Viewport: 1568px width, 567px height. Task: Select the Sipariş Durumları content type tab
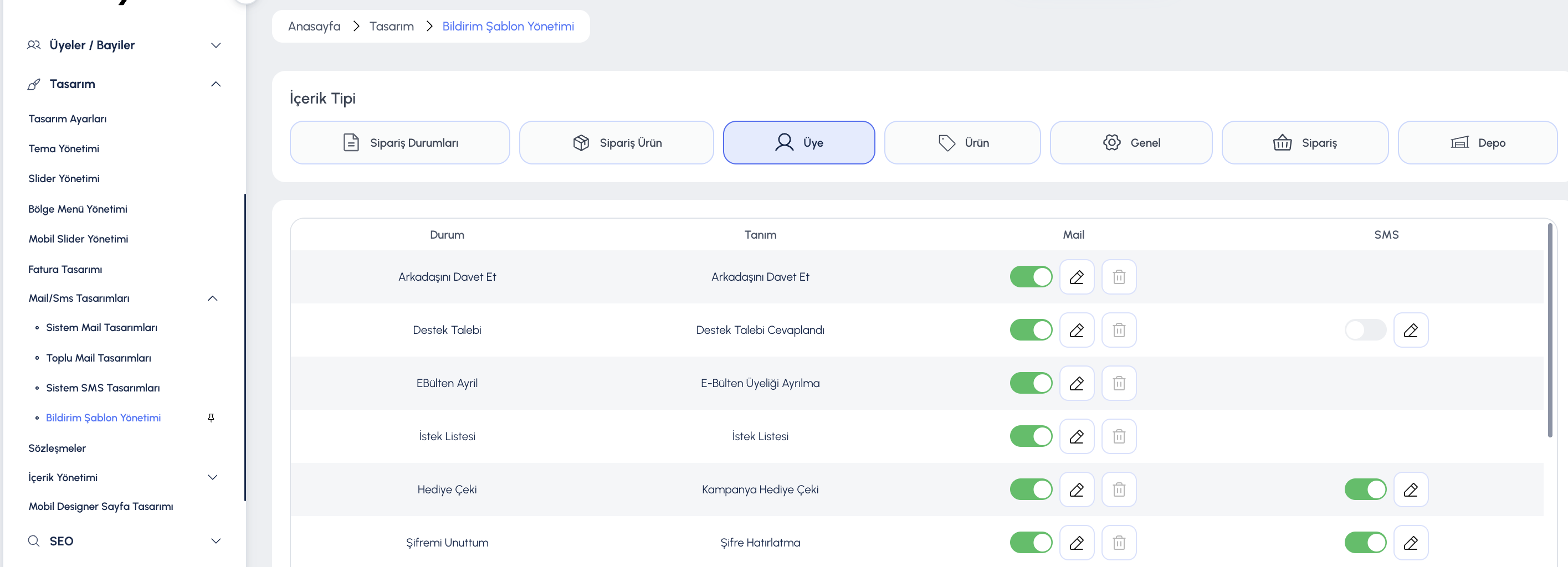[400, 142]
